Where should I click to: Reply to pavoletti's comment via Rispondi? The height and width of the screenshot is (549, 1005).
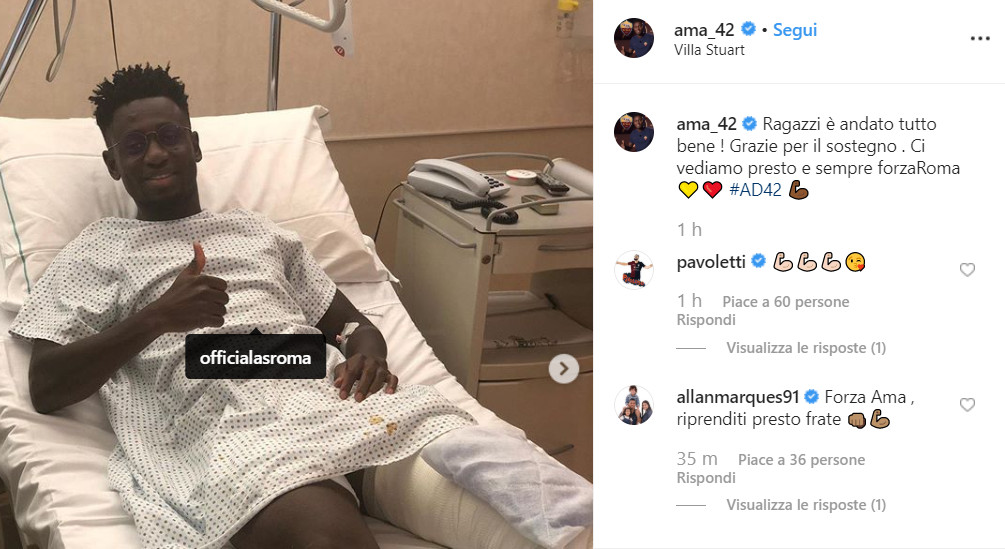706,320
